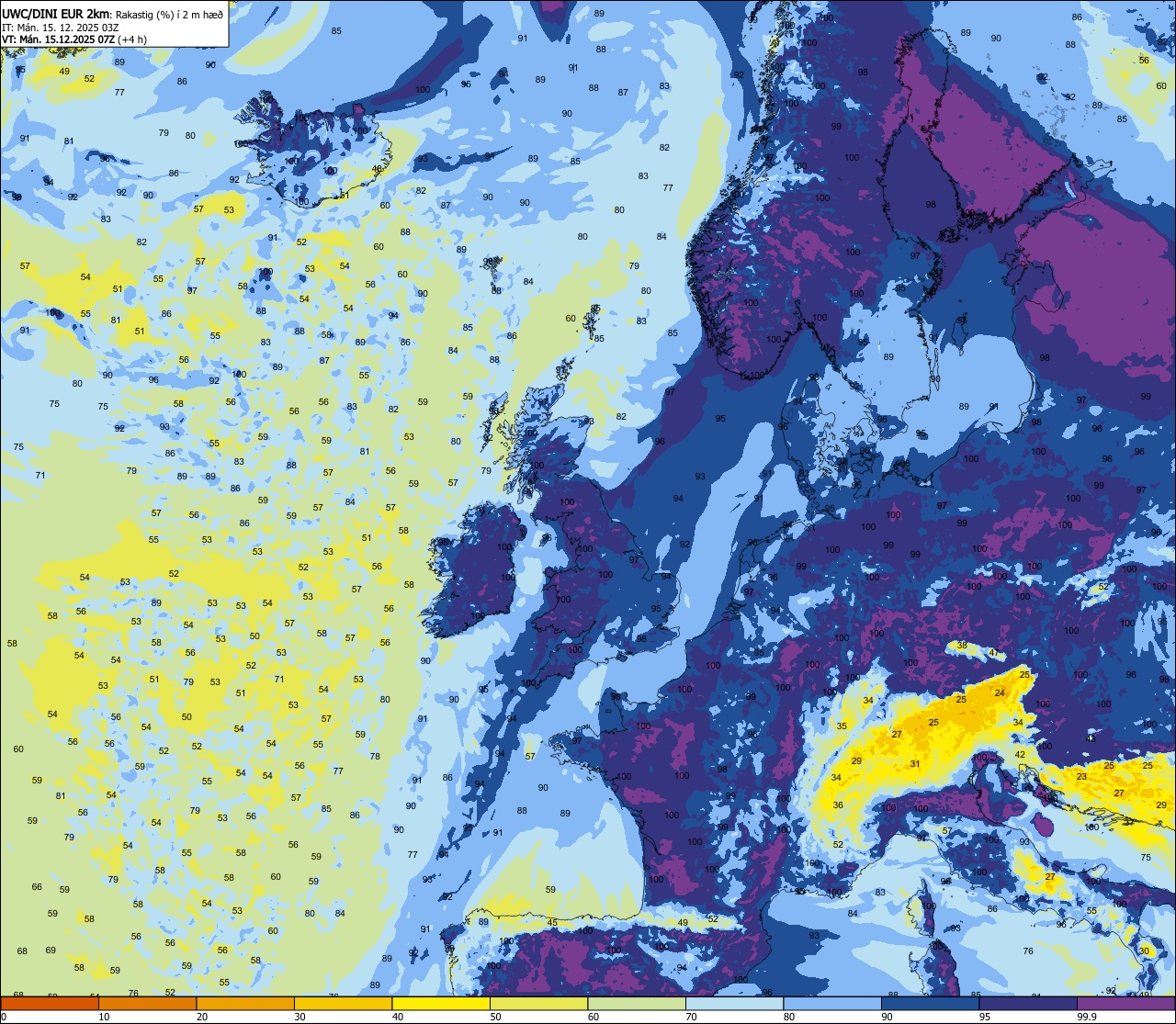Click the "UWC/DINI EUR 2km" model title
Screen dimensions: 1176x1024
coord(55,13)
